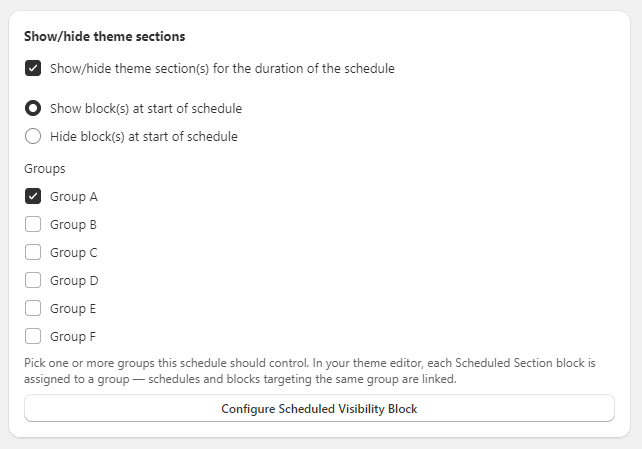Select Show block(s) at start of schedule
This screenshot has height=449, width=642.
[x=33, y=108]
